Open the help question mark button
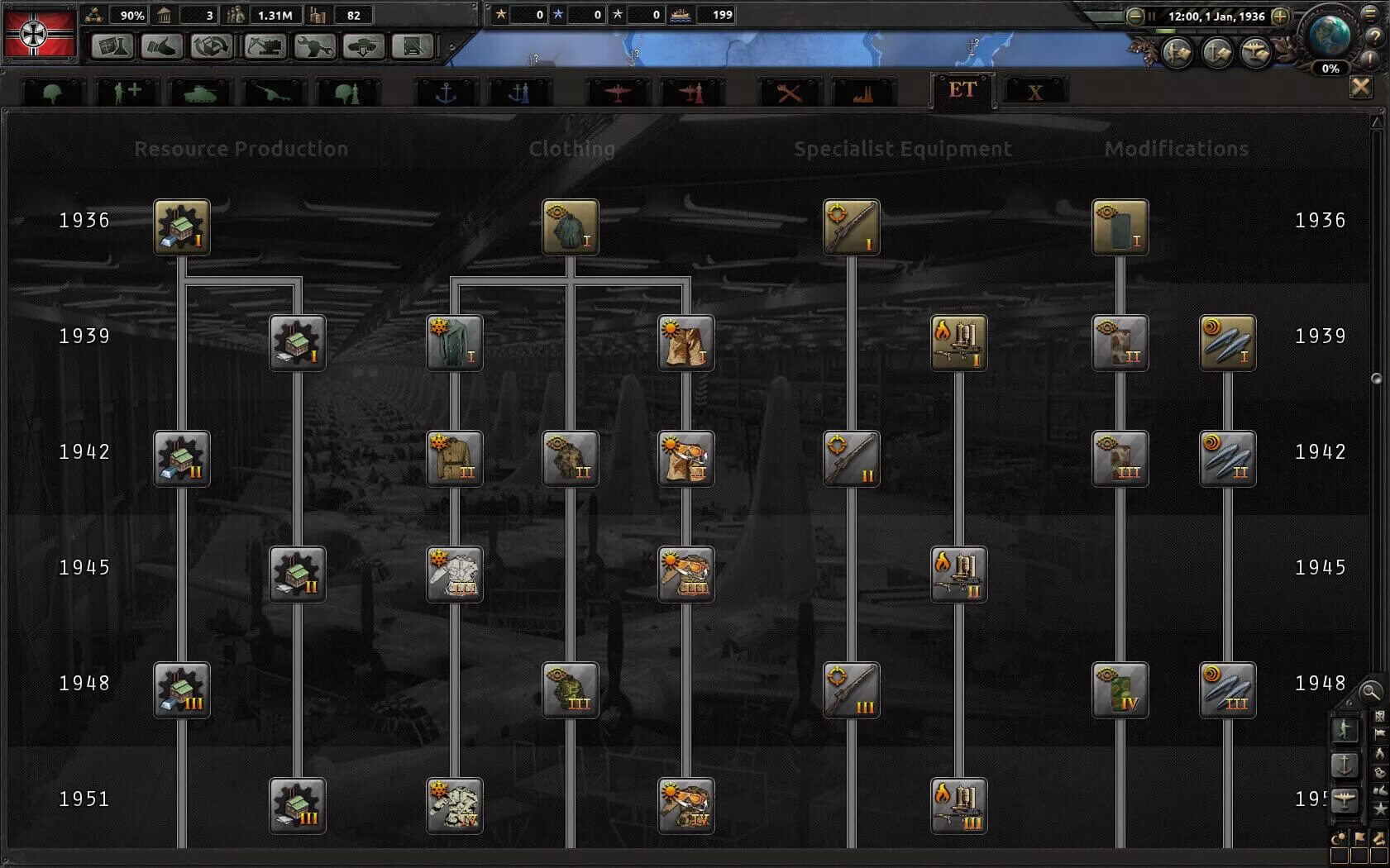1390x868 pixels. point(1373,36)
